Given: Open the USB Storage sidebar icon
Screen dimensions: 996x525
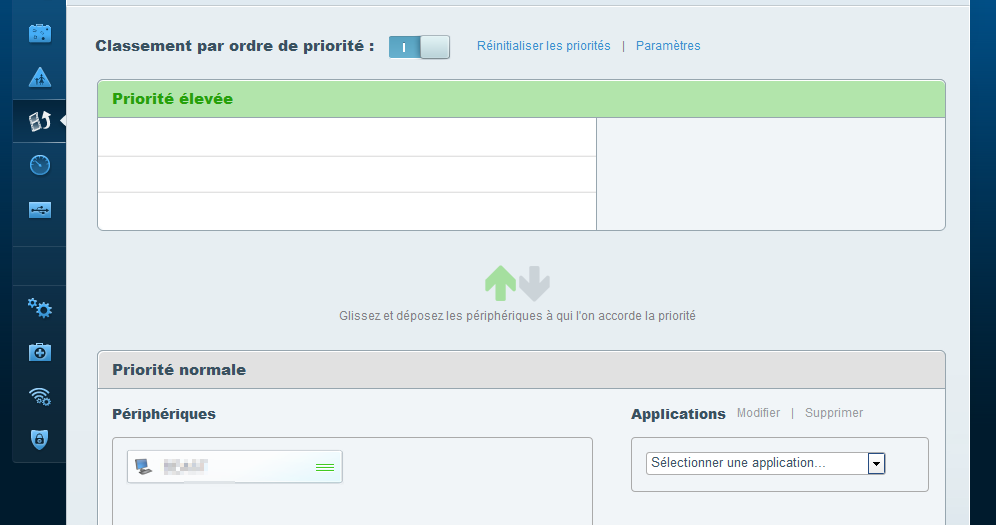Looking at the screenshot, I should pyautogui.click(x=40, y=210).
